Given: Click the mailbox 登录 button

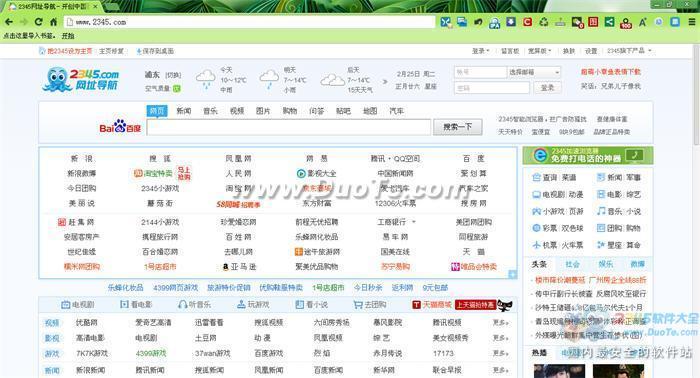Looking at the screenshot, I should [547, 87].
